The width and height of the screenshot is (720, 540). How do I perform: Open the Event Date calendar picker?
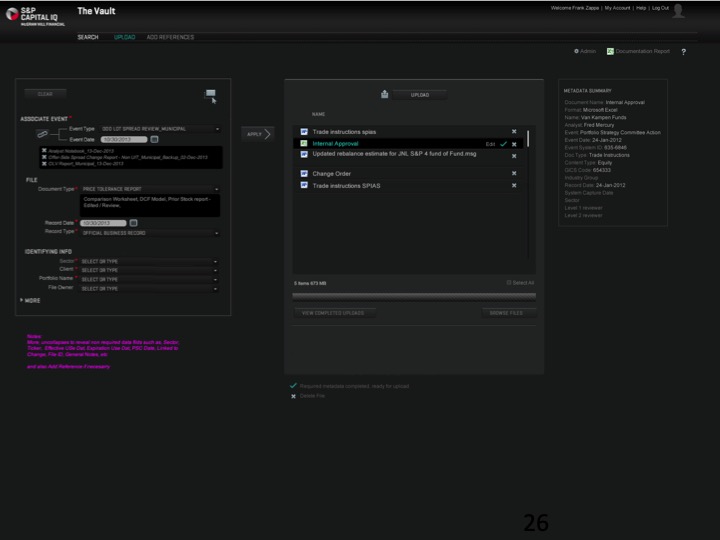(x=155, y=139)
